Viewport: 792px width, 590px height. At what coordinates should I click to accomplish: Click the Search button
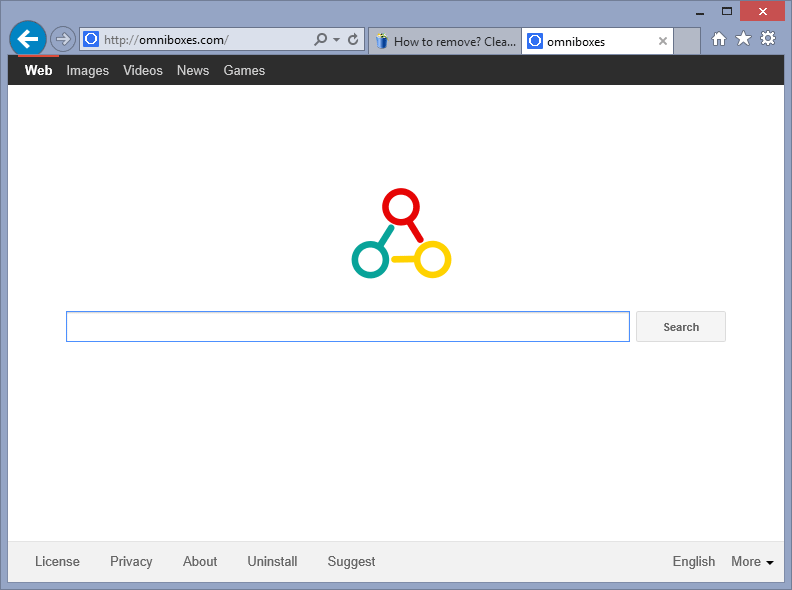pyautogui.click(x=680, y=327)
